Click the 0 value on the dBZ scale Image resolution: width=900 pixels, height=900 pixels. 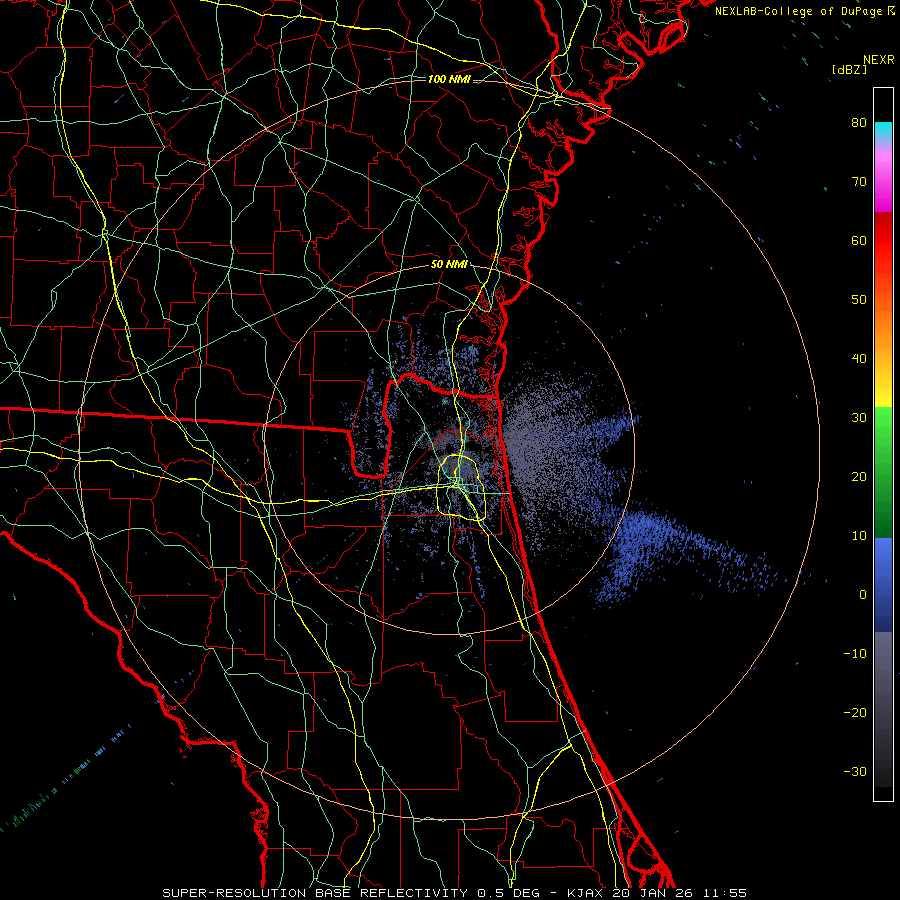pos(863,595)
